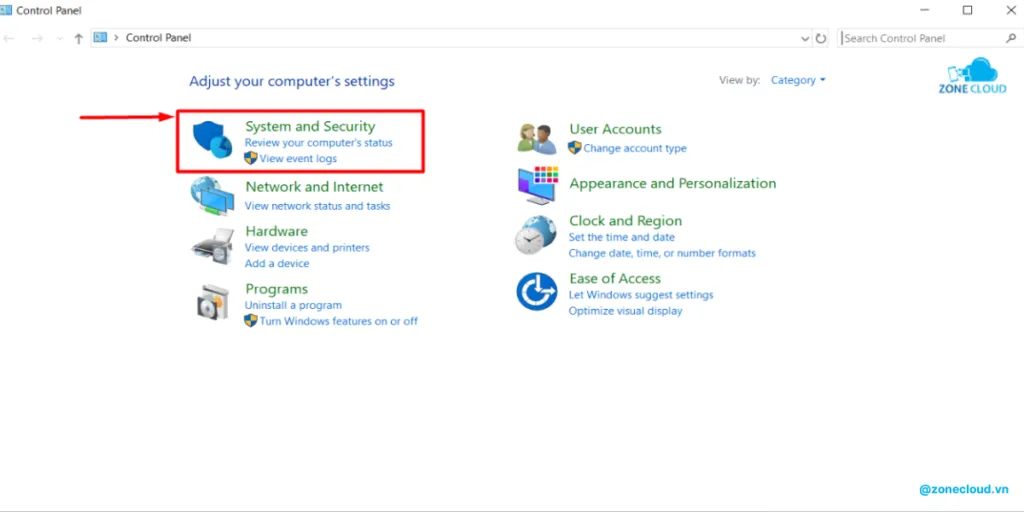1024x512 pixels.
Task: Open Change date, time, or number formats
Action: click(662, 253)
